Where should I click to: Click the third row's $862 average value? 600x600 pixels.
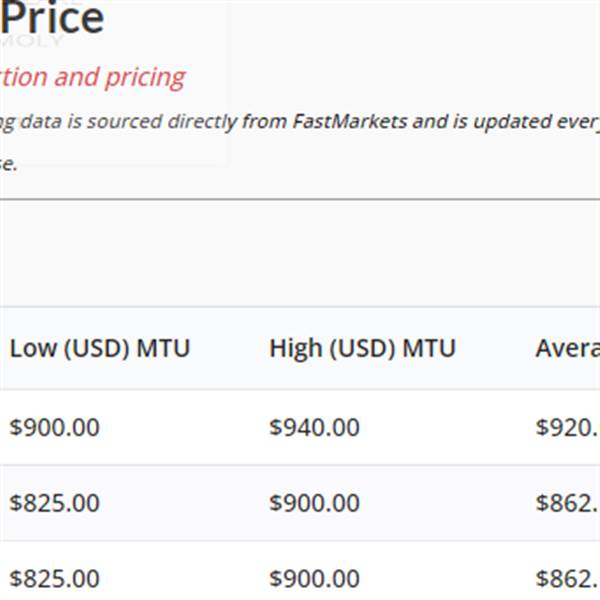[567, 578]
